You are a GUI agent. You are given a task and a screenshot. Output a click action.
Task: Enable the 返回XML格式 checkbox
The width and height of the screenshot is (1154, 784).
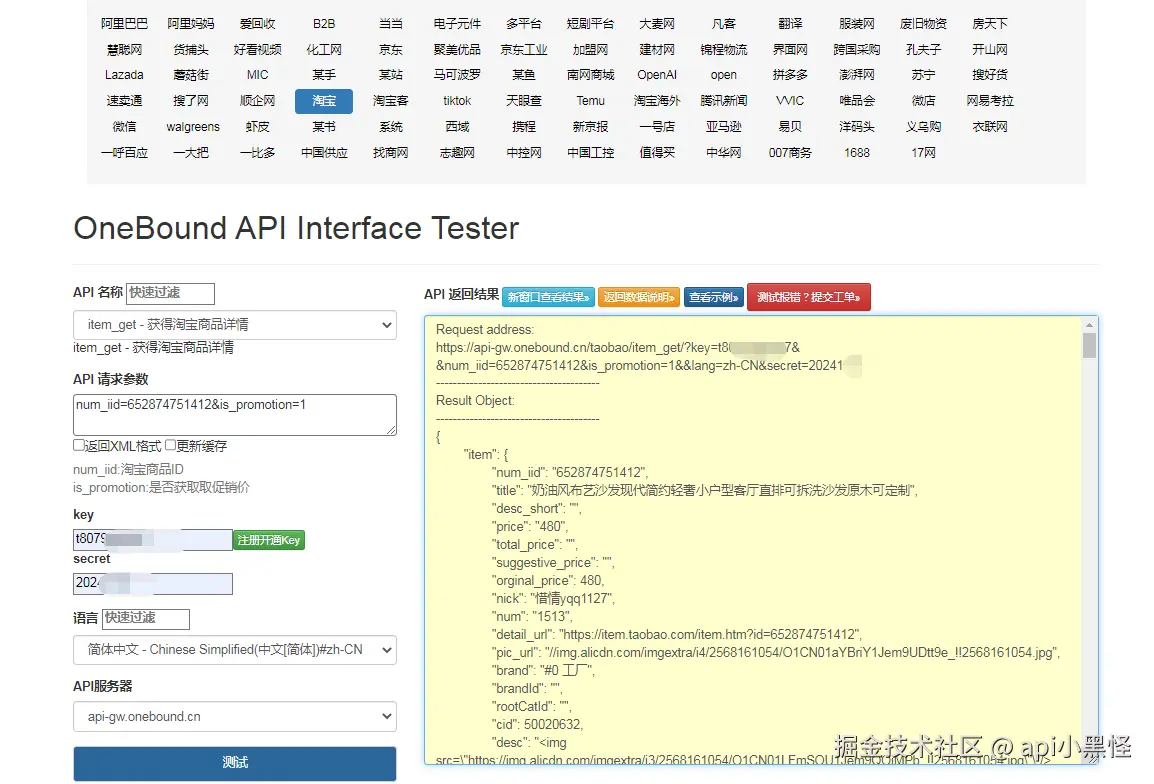[x=79, y=445]
